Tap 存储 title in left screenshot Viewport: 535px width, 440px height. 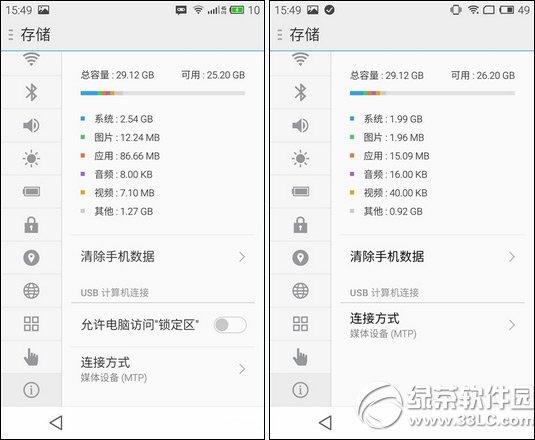35,35
